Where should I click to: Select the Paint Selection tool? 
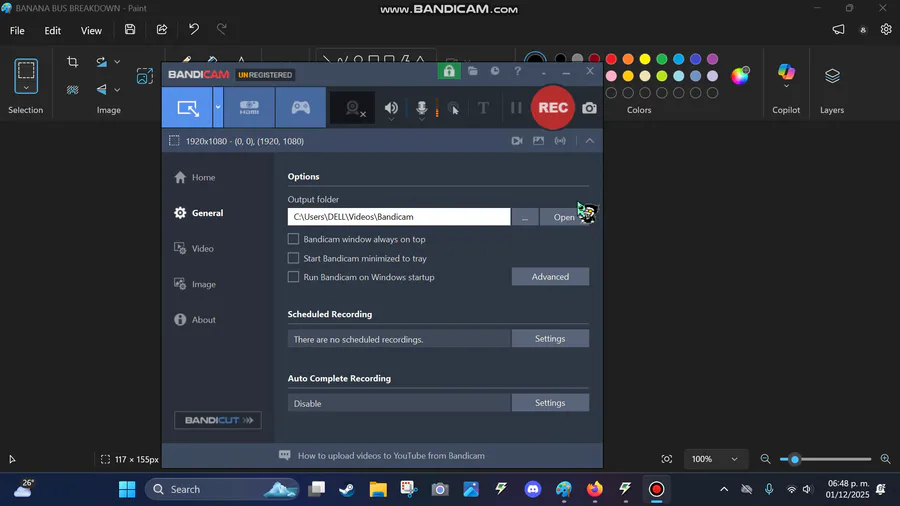click(26, 71)
